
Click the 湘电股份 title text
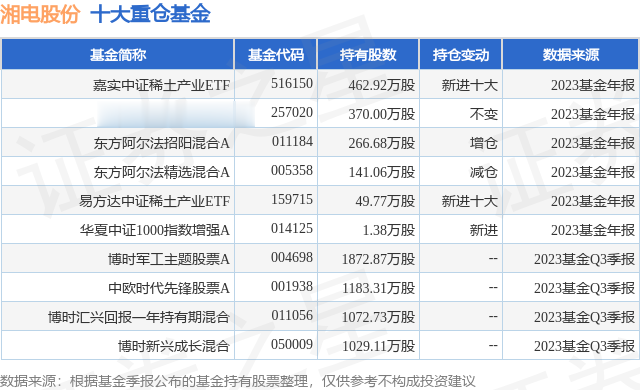[x=40, y=14]
